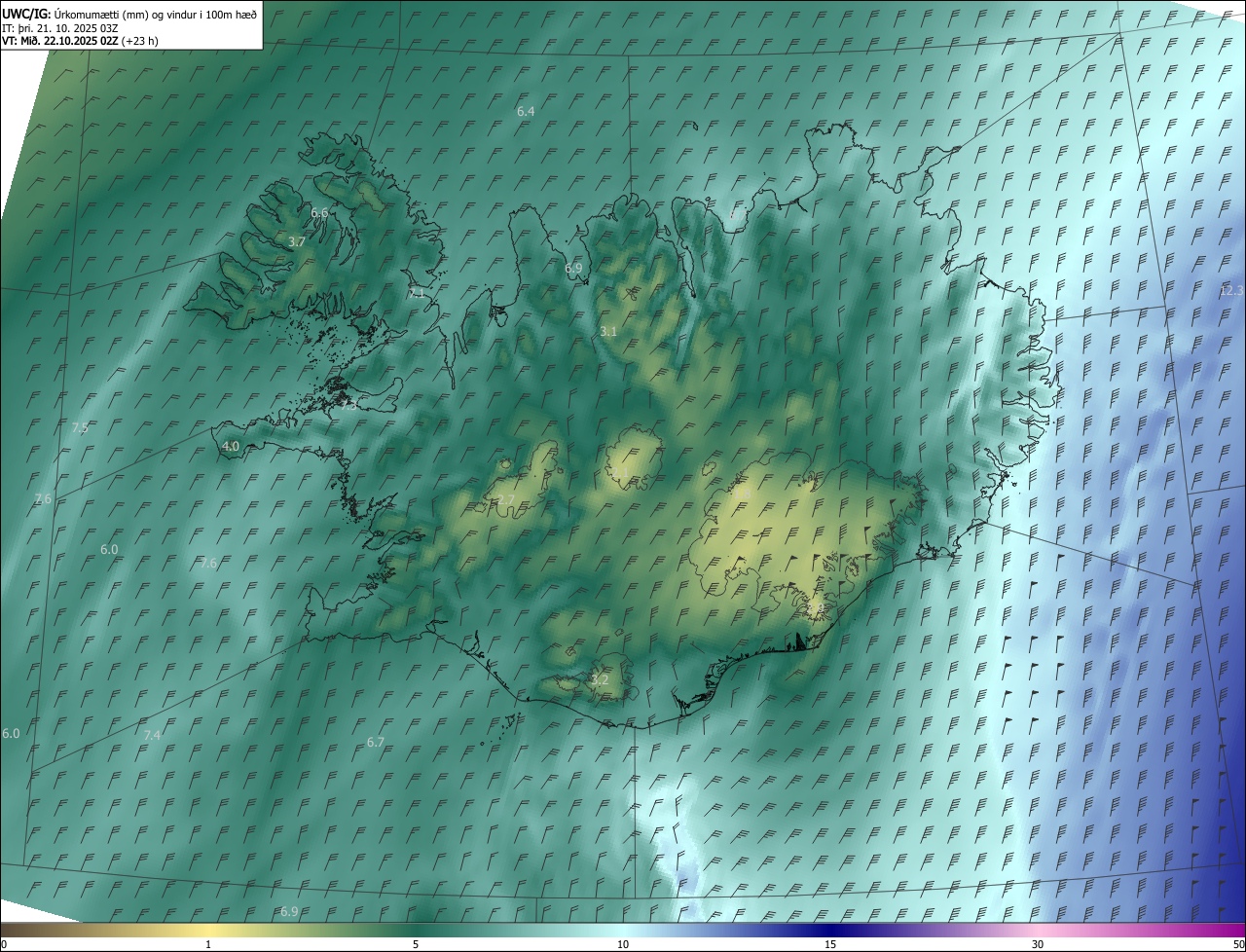Click the 2.1 value label on Hofsjökull glacier

click(x=620, y=473)
